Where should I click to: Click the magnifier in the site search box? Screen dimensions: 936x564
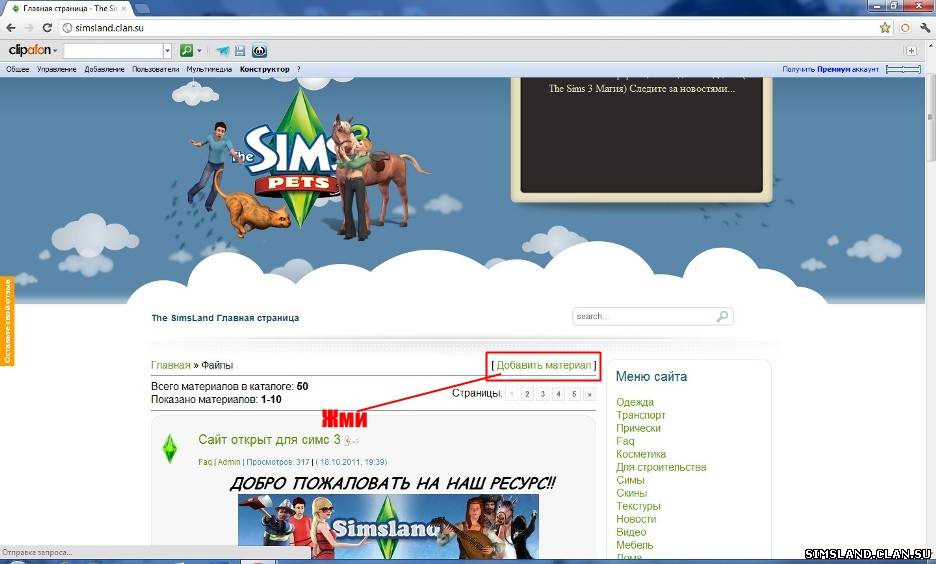point(722,316)
